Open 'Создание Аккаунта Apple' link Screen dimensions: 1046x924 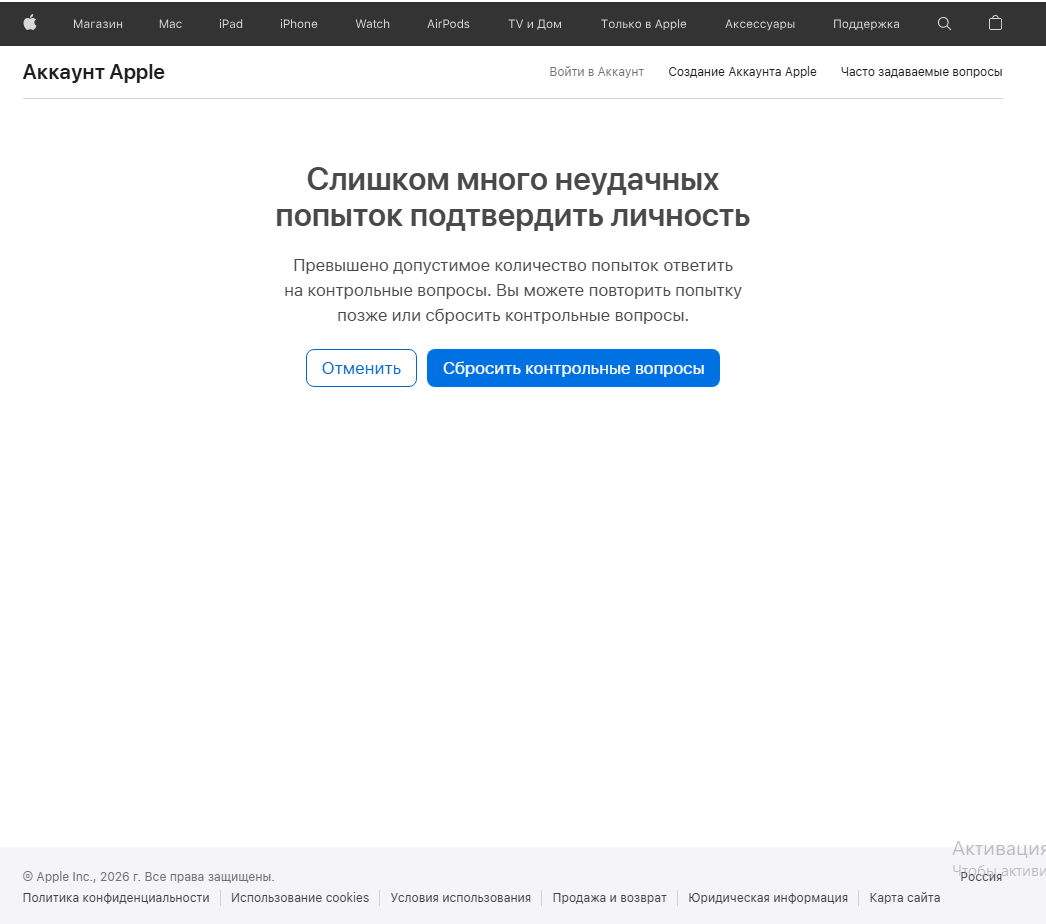pyautogui.click(x=742, y=71)
